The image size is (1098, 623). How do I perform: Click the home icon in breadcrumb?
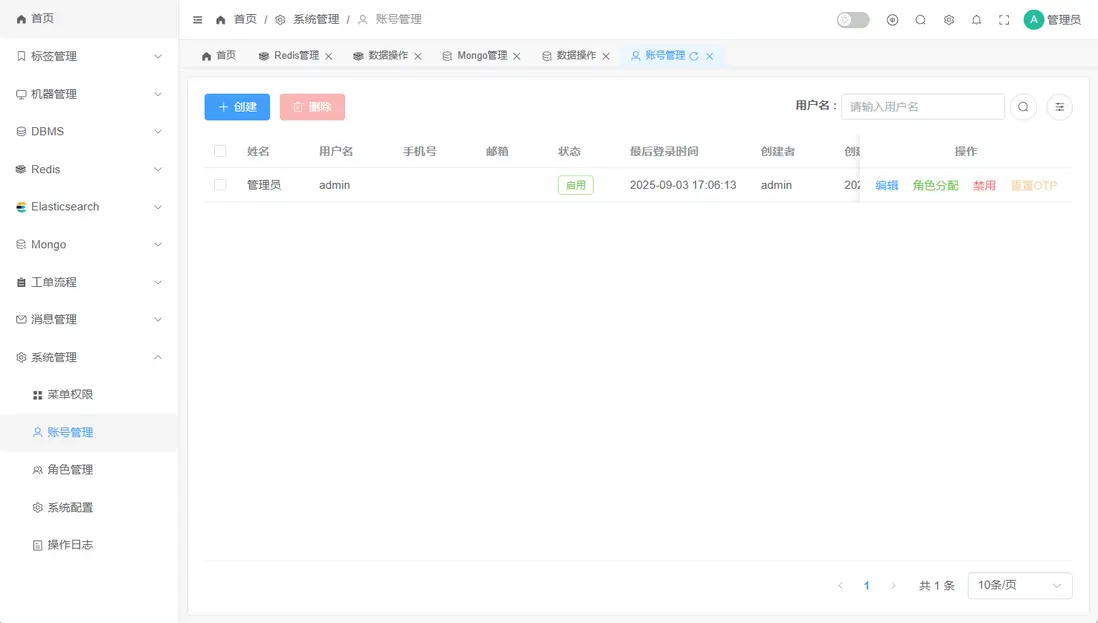point(221,20)
